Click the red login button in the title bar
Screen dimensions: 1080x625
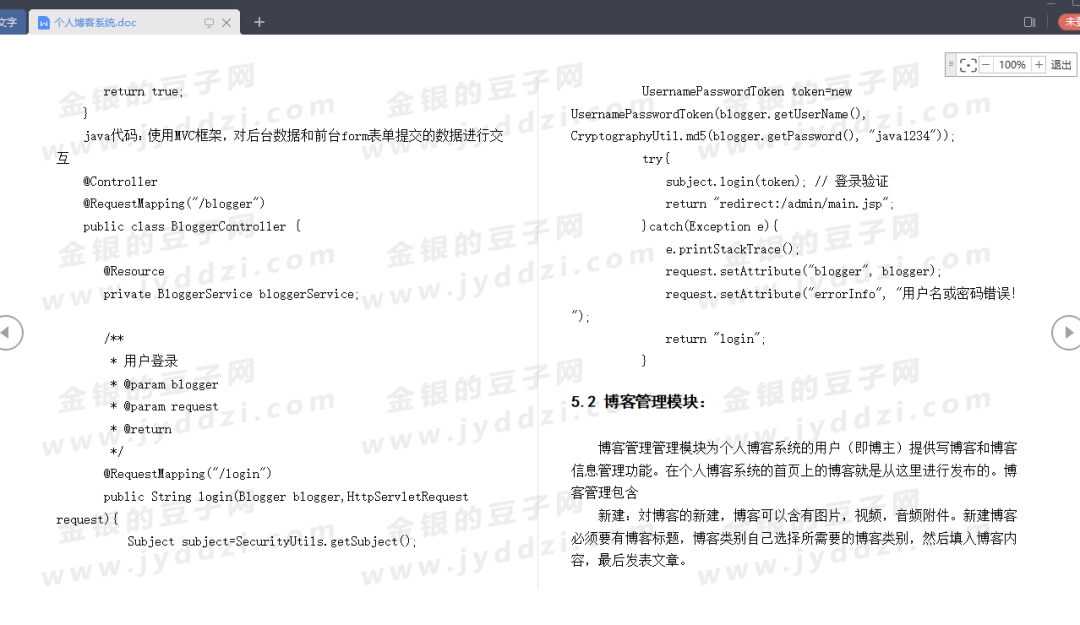click(1070, 22)
